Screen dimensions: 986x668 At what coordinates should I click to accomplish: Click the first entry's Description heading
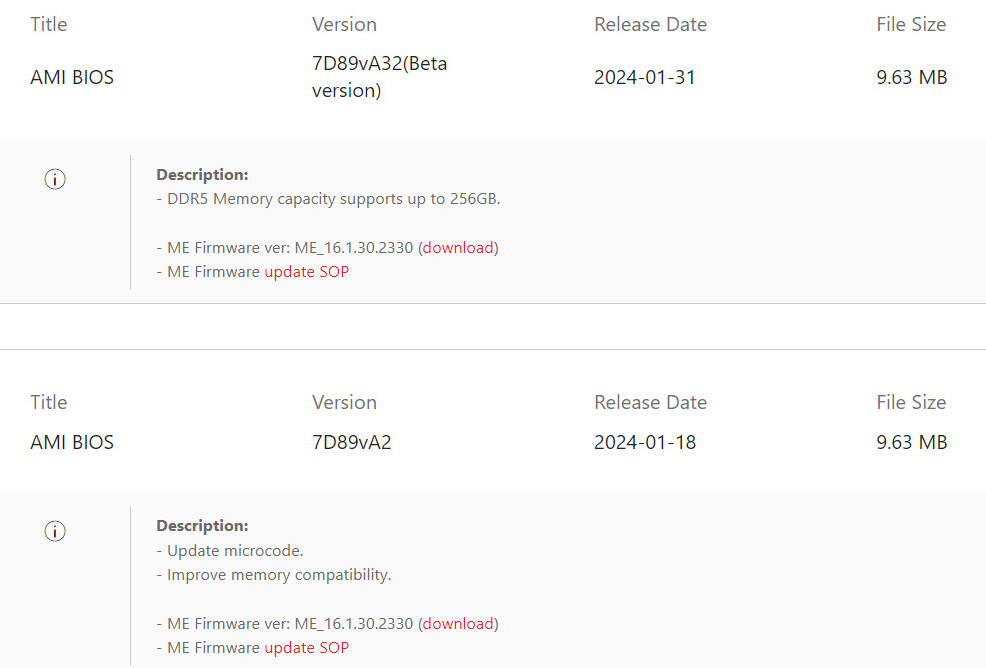(202, 174)
